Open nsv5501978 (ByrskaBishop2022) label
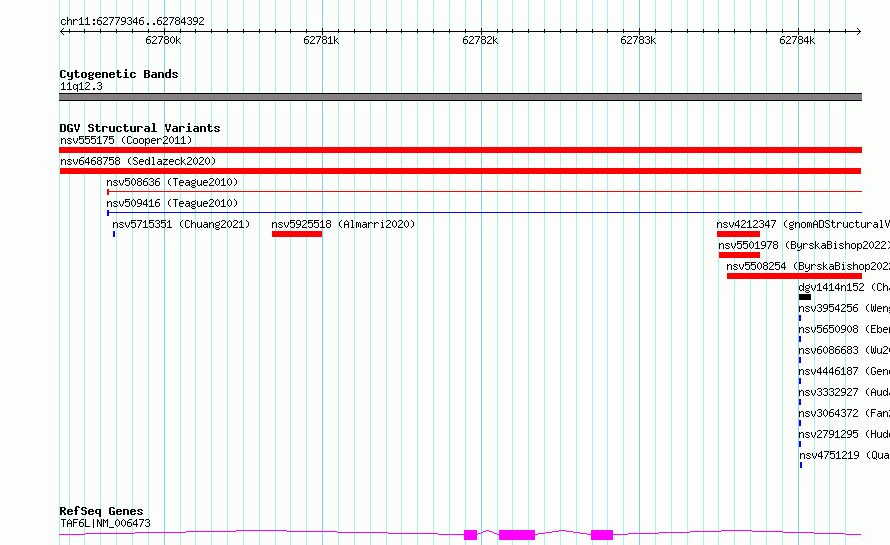This screenshot has width=890, height=545. (x=804, y=245)
